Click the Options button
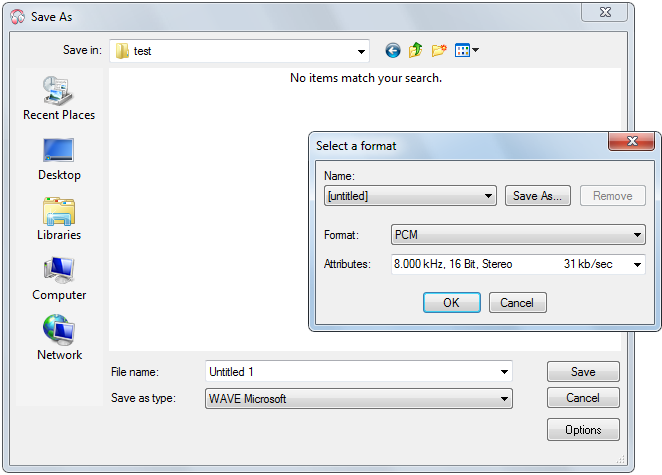Screen dimensions: 662x475 pos(583,430)
